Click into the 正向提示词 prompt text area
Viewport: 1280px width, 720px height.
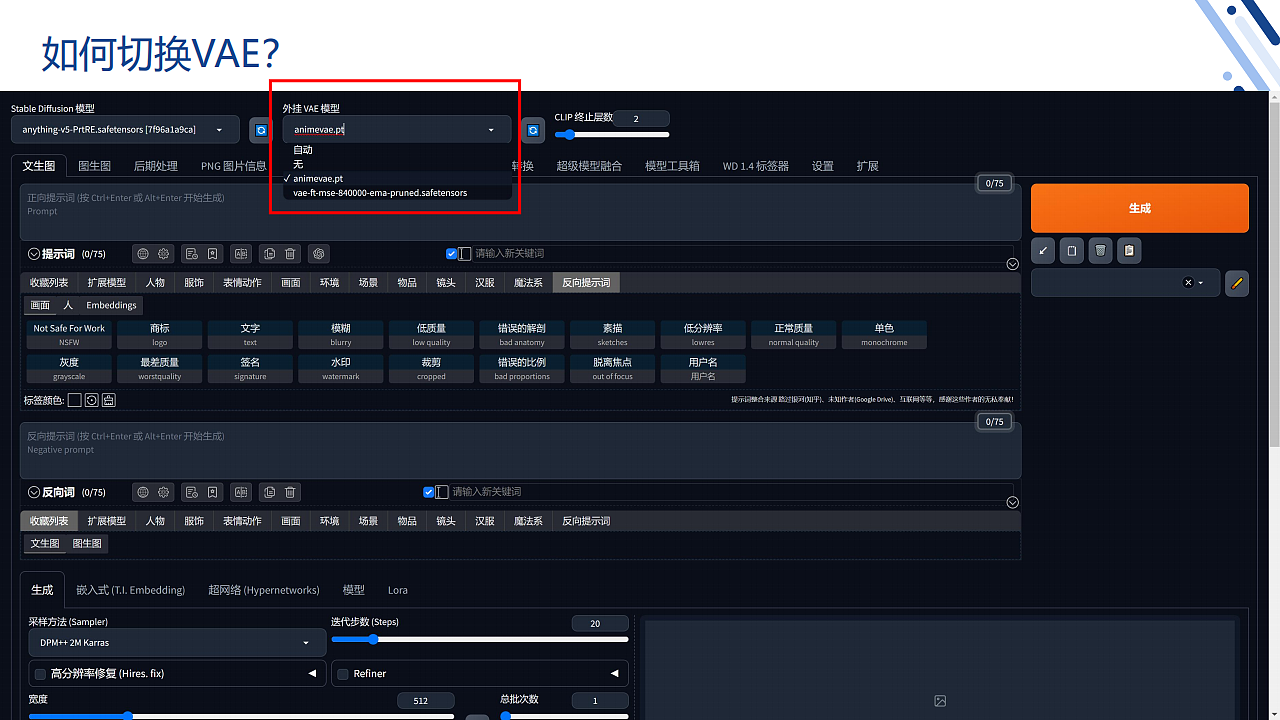[x=520, y=212]
